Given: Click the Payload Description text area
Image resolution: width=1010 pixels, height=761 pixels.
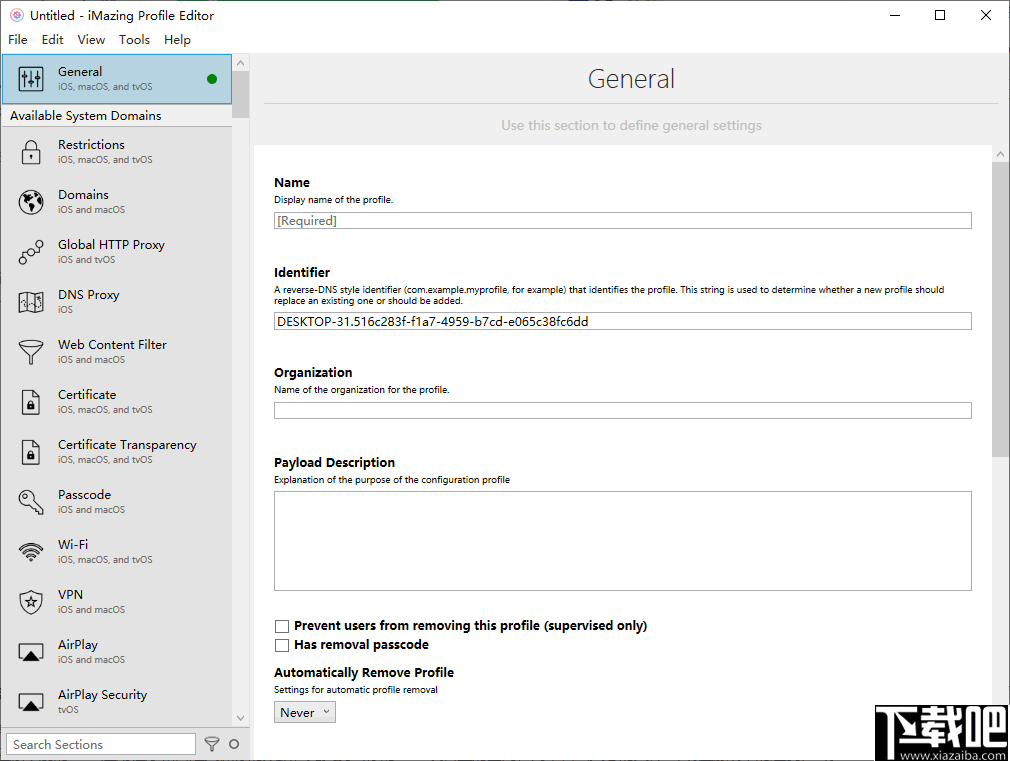Looking at the screenshot, I should click(622, 541).
